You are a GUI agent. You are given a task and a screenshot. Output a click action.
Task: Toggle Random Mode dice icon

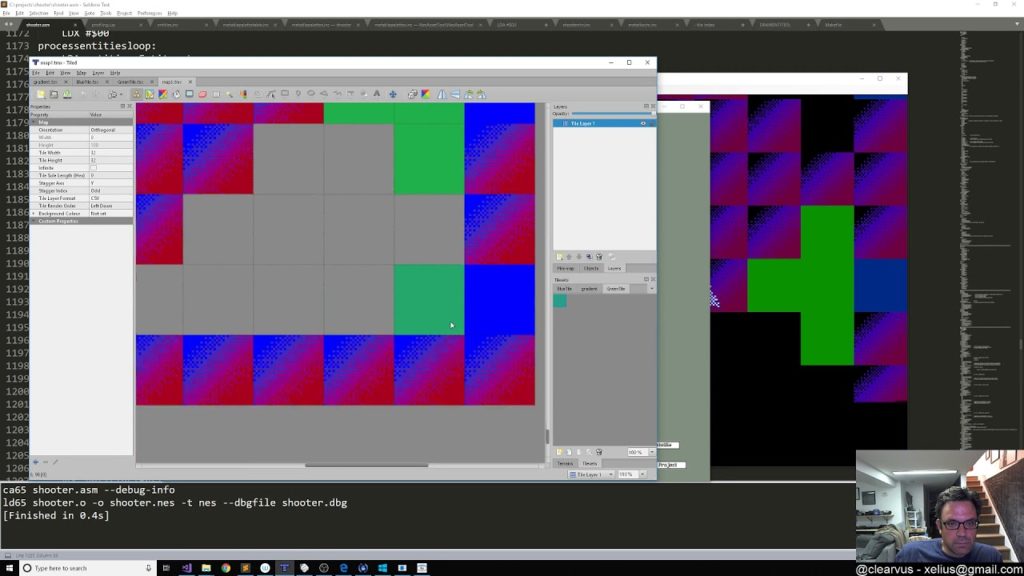[412, 94]
